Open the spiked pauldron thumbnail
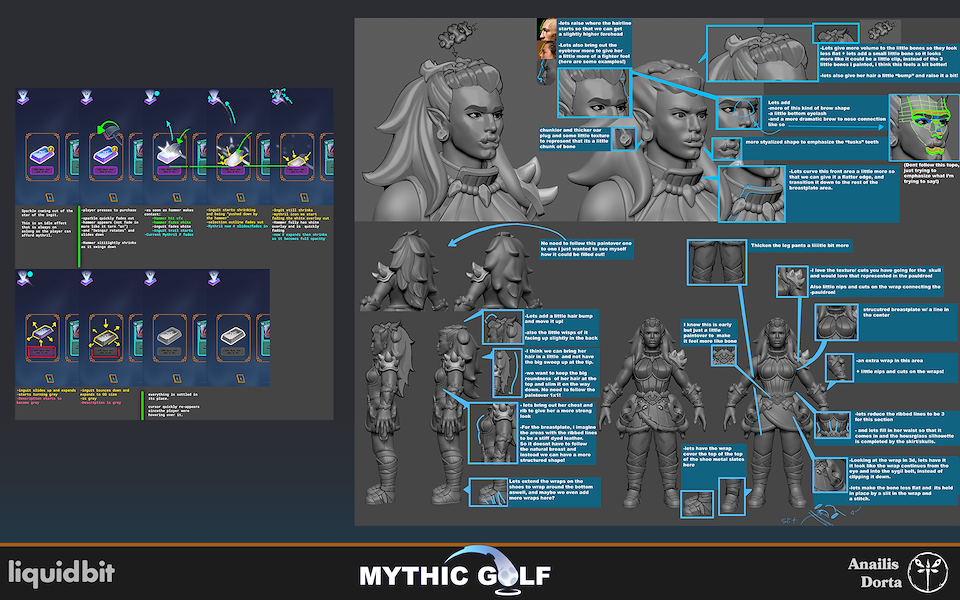This screenshot has width=960, height=600. click(x=792, y=282)
